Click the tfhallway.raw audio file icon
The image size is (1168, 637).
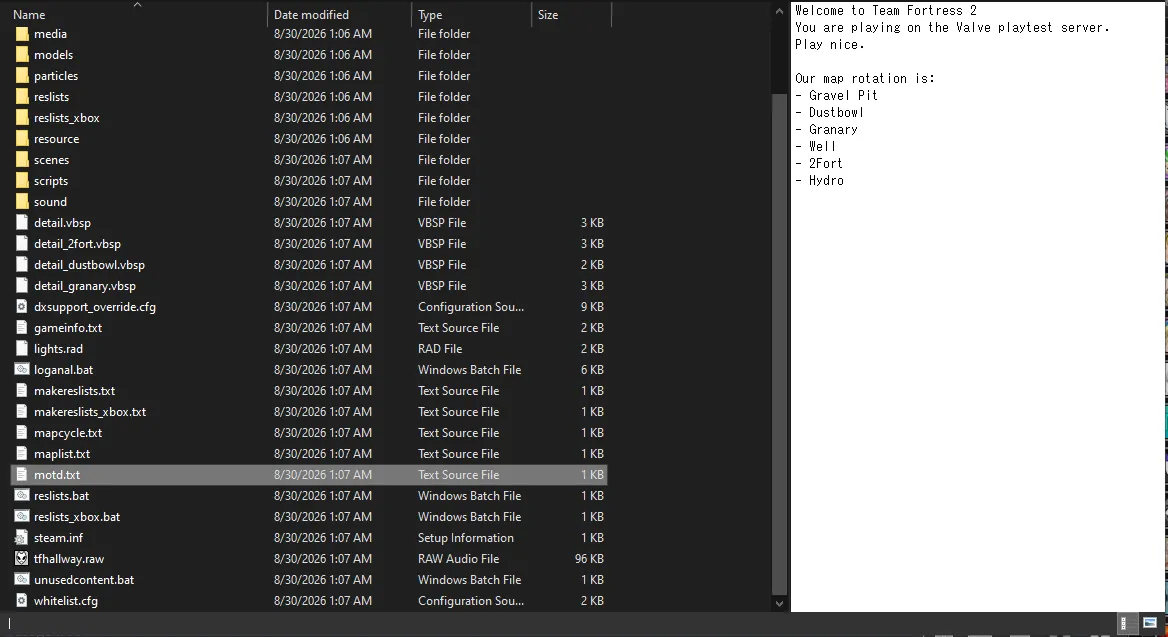[x=22, y=558]
